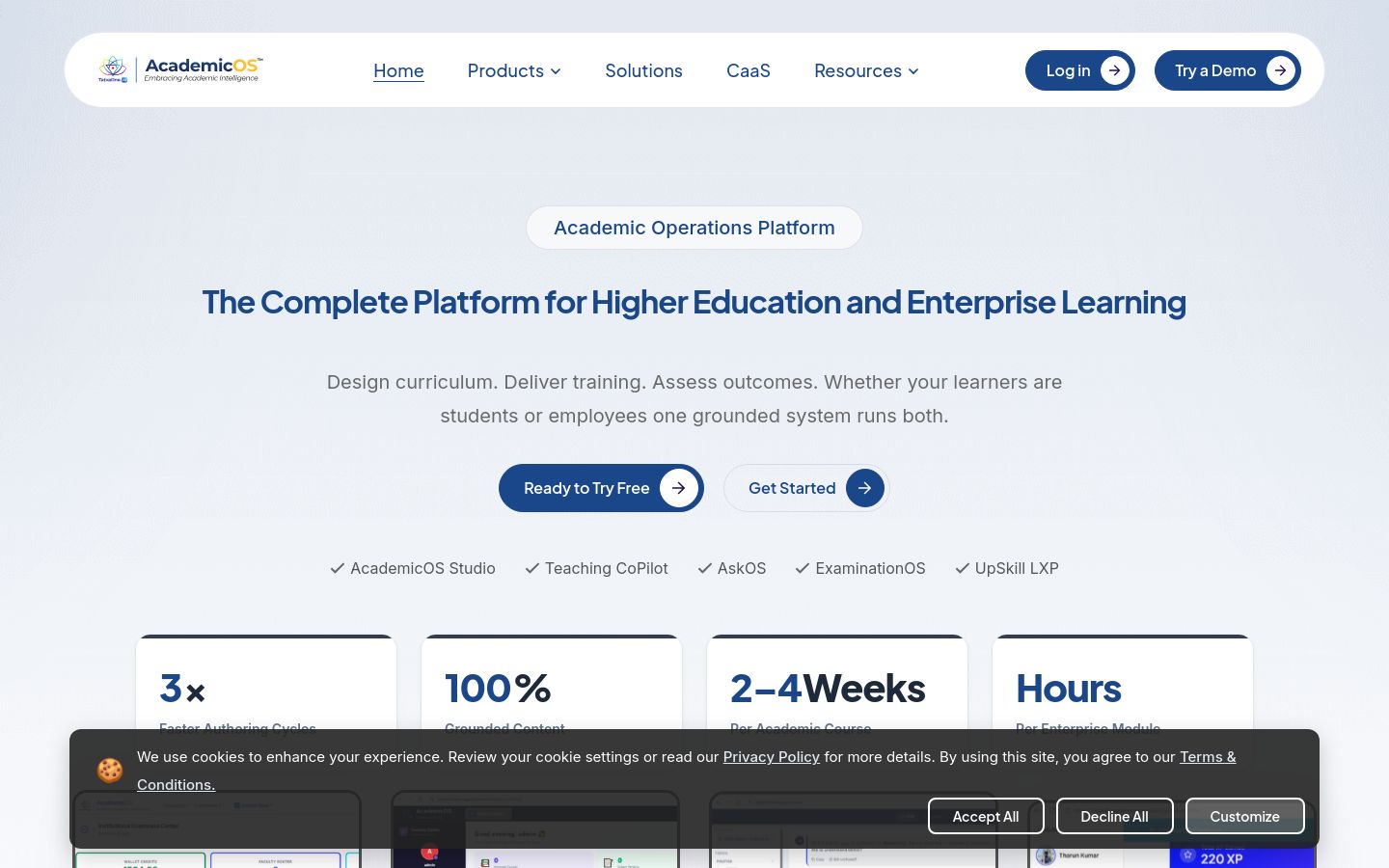1389x868 pixels.
Task: Click the cookie icon in the banner
Action: 110,771
